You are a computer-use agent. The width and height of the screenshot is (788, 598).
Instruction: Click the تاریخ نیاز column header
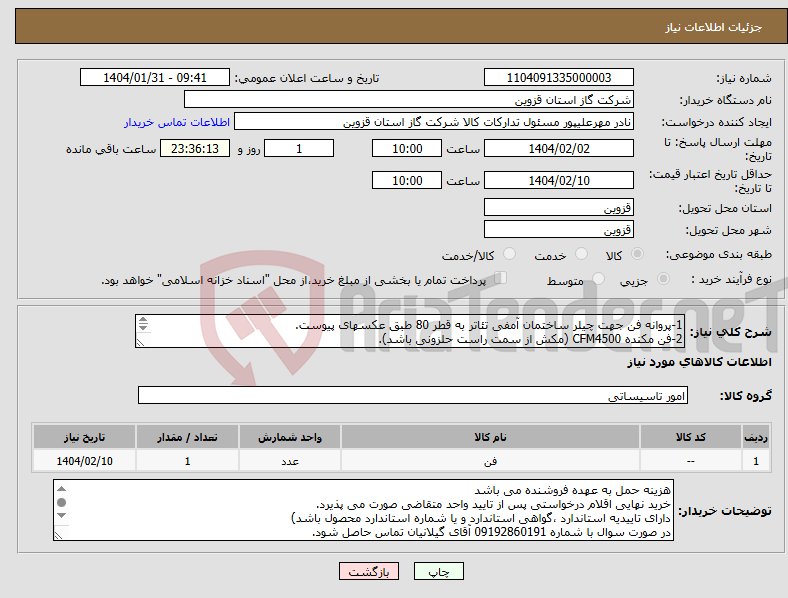coord(84,437)
